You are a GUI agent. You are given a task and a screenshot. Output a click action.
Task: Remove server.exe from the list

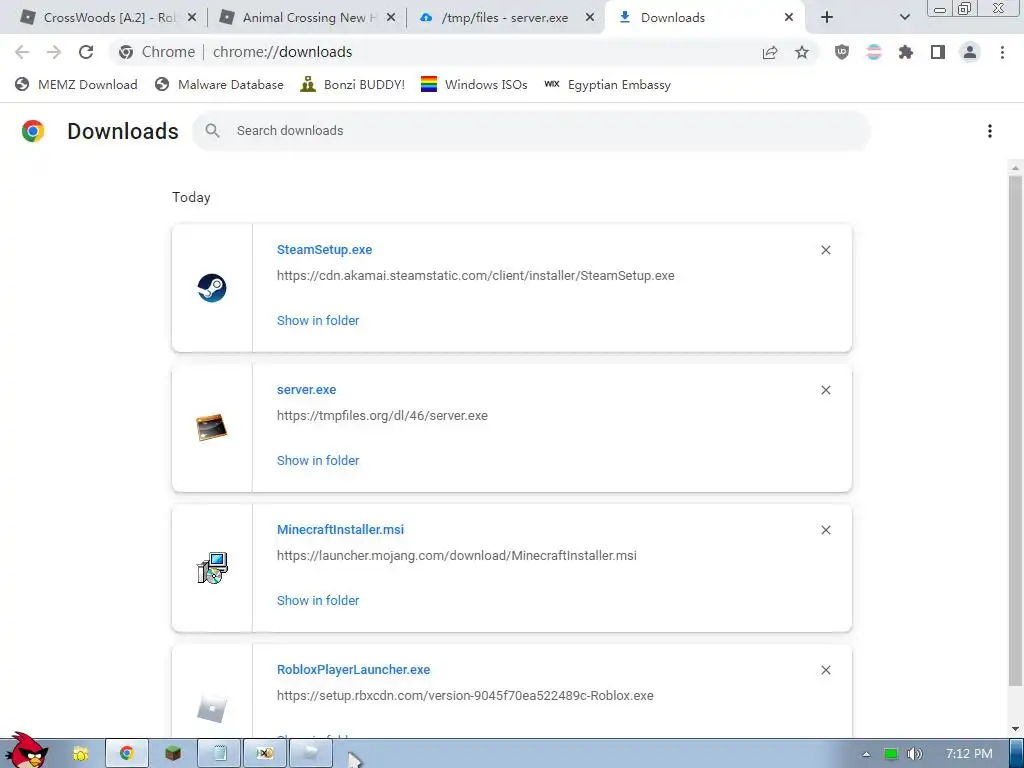click(825, 390)
